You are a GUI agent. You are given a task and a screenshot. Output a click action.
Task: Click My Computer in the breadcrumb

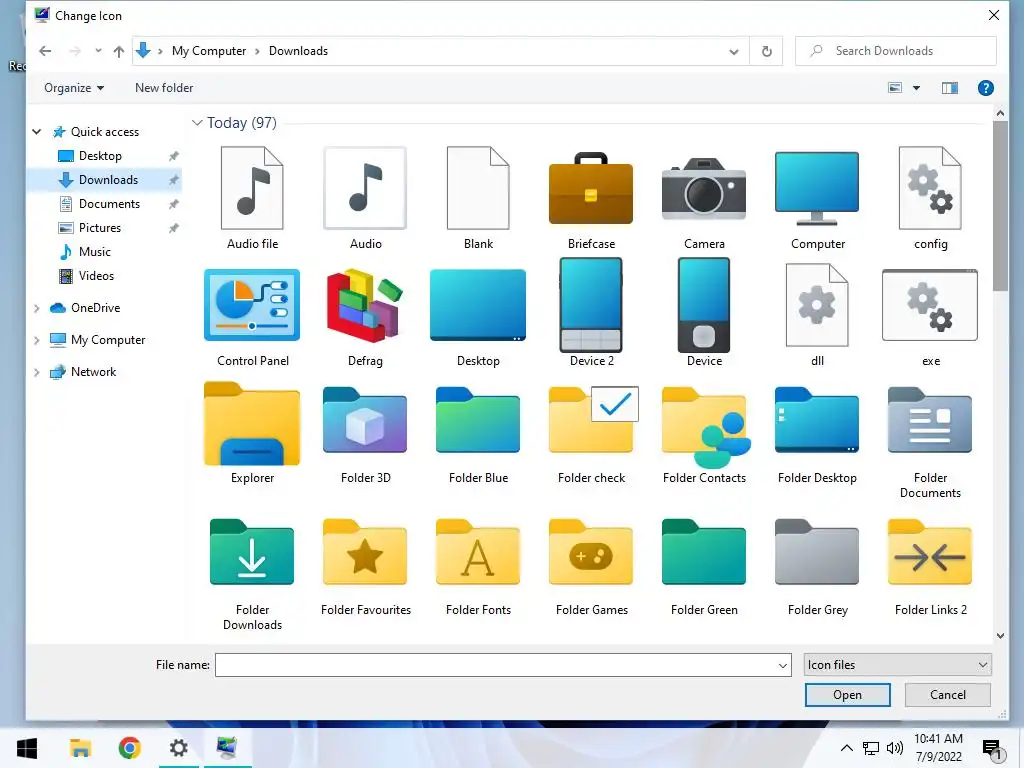tap(209, 51)
